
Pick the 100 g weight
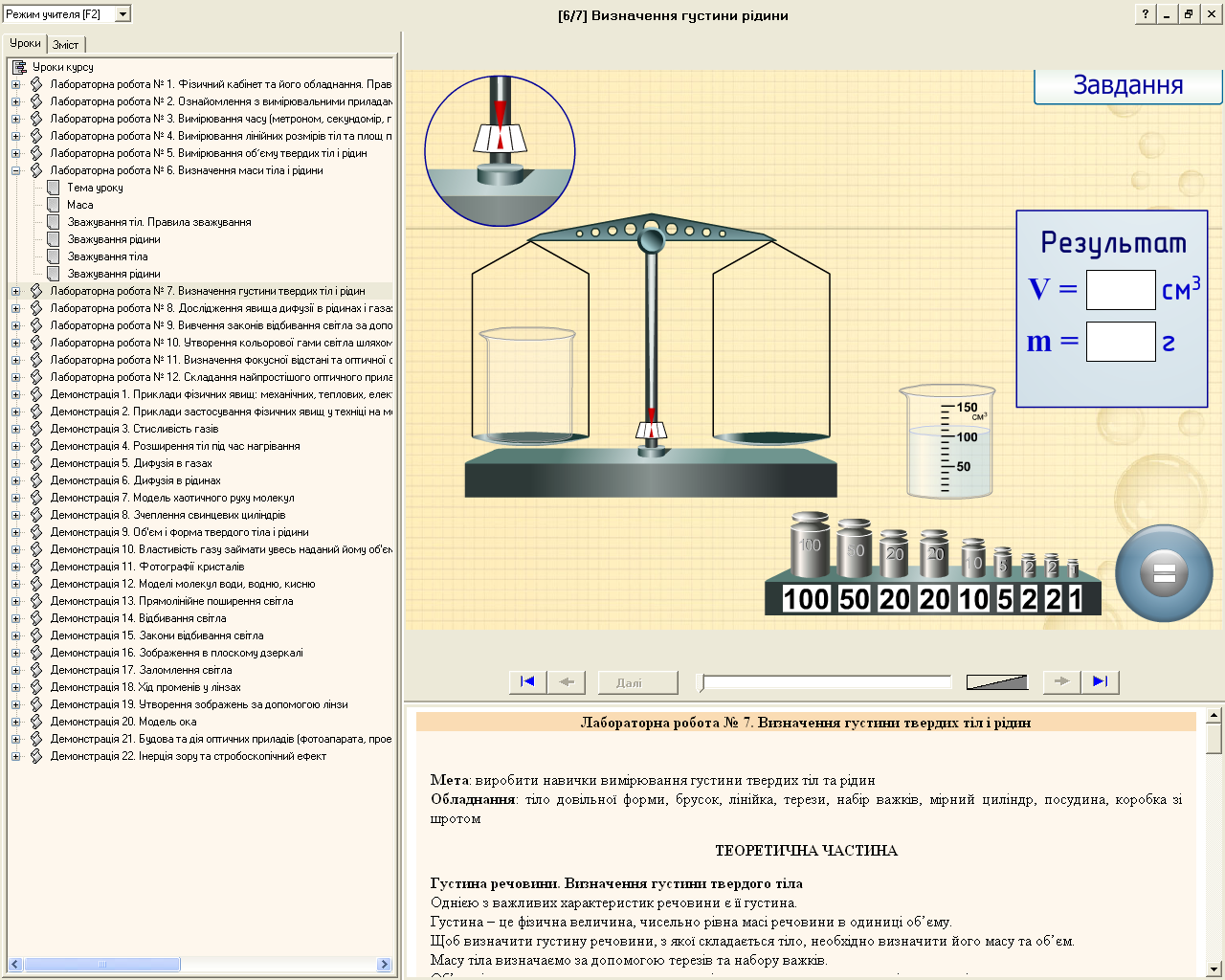point(810,546)
